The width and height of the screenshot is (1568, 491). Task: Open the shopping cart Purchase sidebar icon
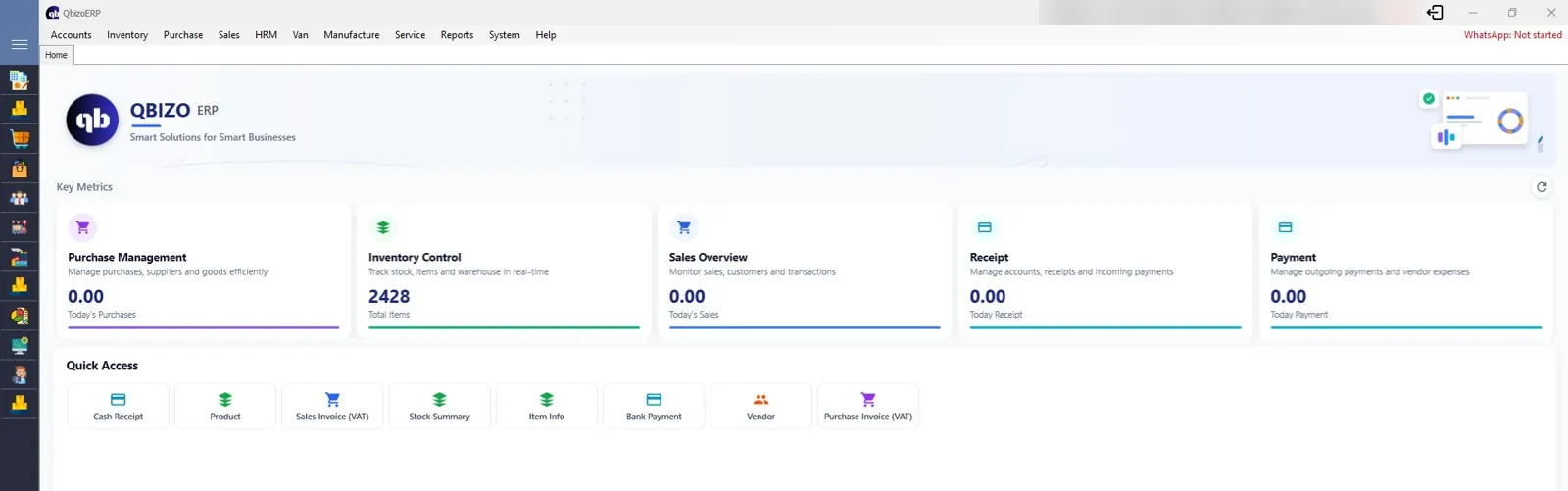point(19,138)
